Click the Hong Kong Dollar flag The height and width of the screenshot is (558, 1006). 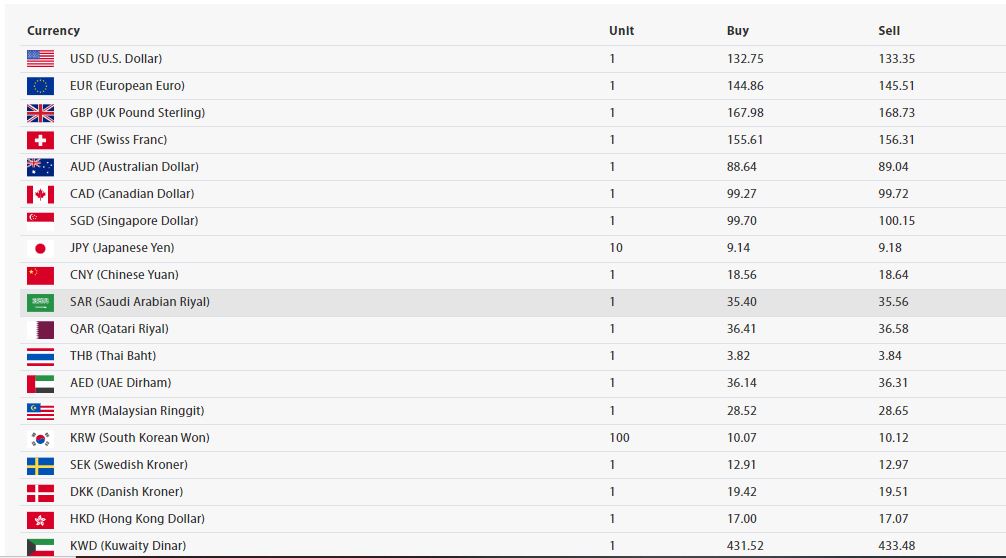(x=40, y=519)
